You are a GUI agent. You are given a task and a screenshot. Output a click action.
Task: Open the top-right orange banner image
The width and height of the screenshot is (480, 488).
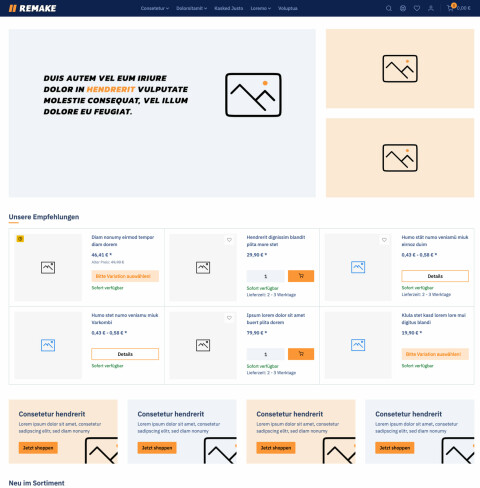click(400, 68)
